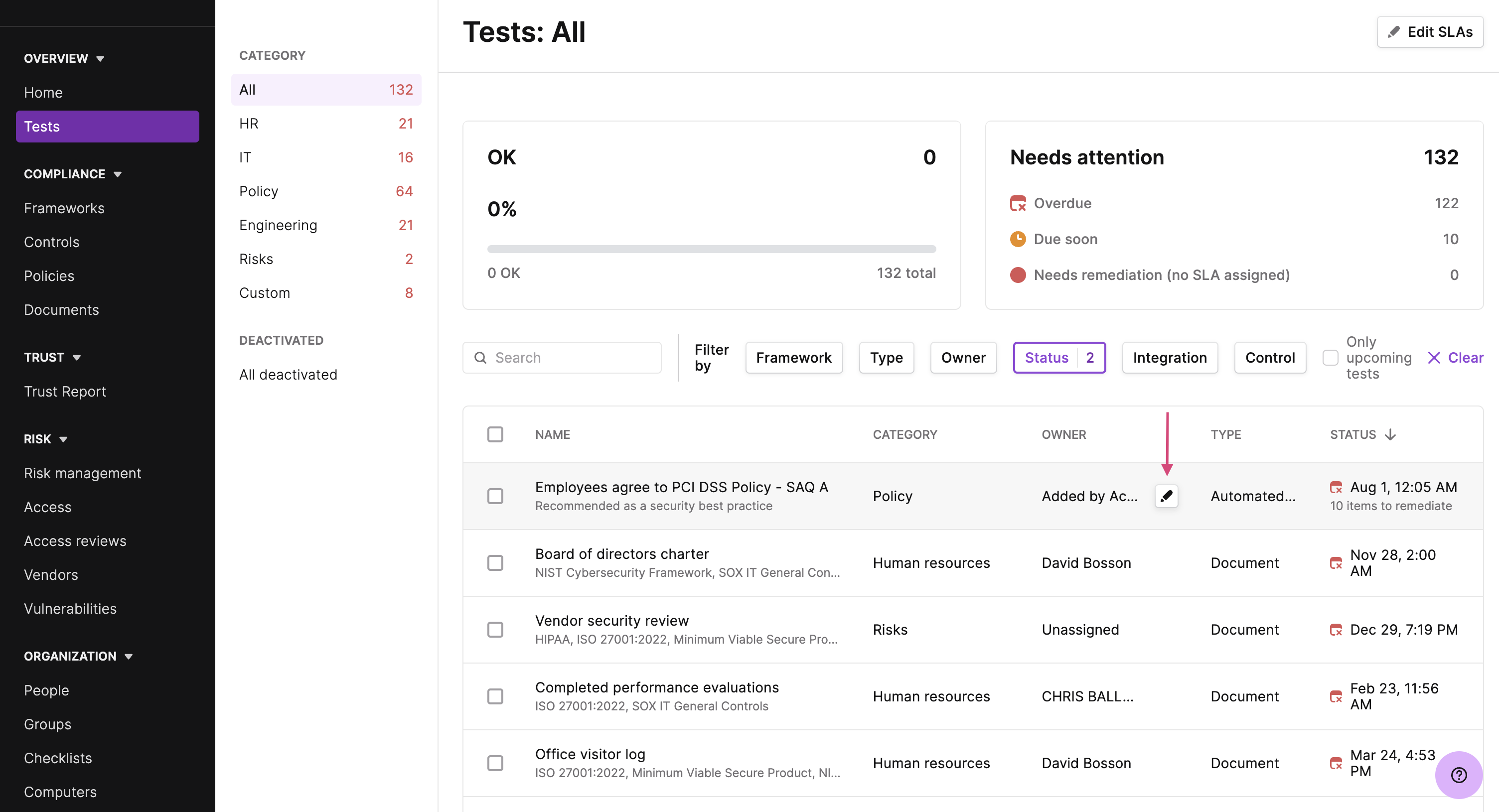Go to Home in the sidebar

[43, 93]
